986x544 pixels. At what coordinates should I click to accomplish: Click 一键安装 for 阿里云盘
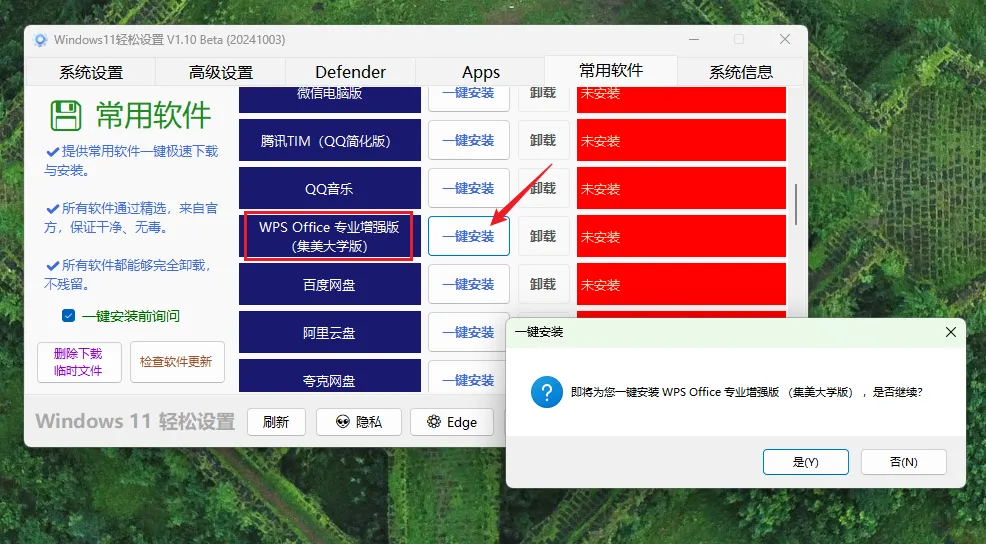click(x=468, y=332)
